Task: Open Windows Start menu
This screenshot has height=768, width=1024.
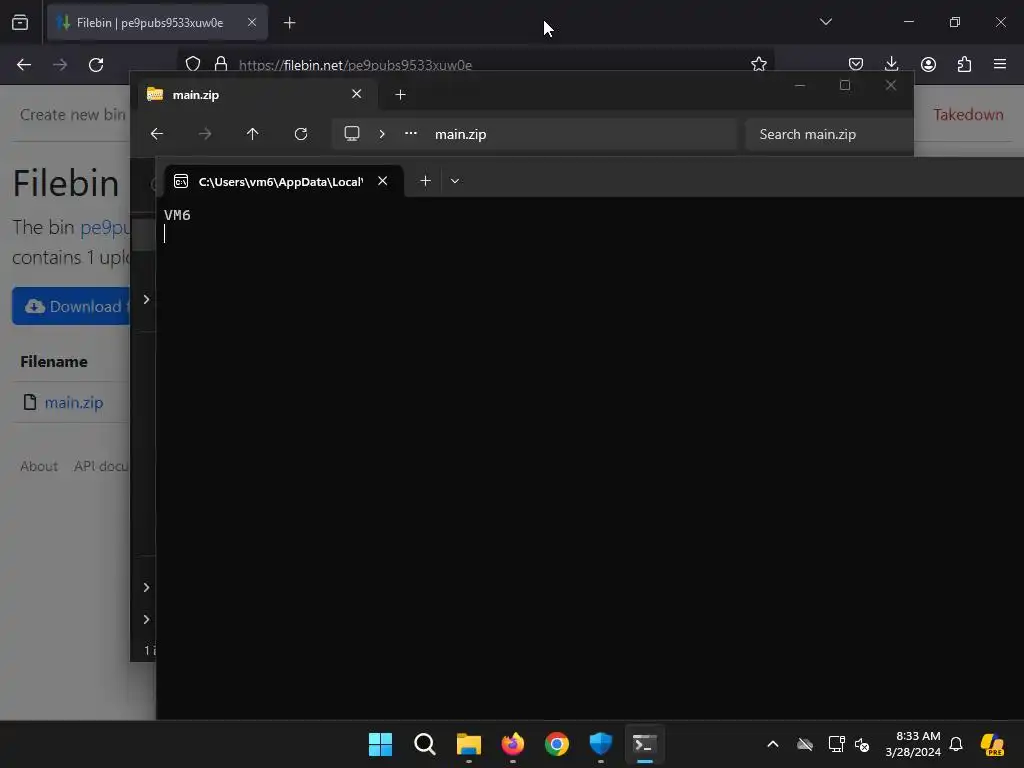Action: (x=380, y=744)
